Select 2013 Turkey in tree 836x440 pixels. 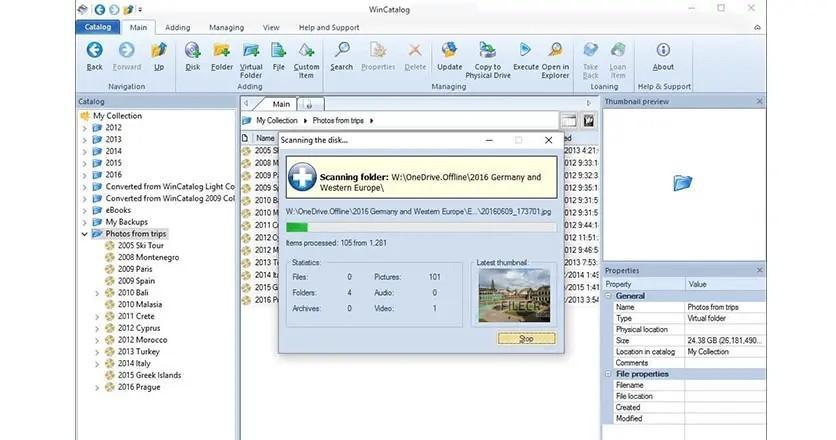[x=138, y=351]
